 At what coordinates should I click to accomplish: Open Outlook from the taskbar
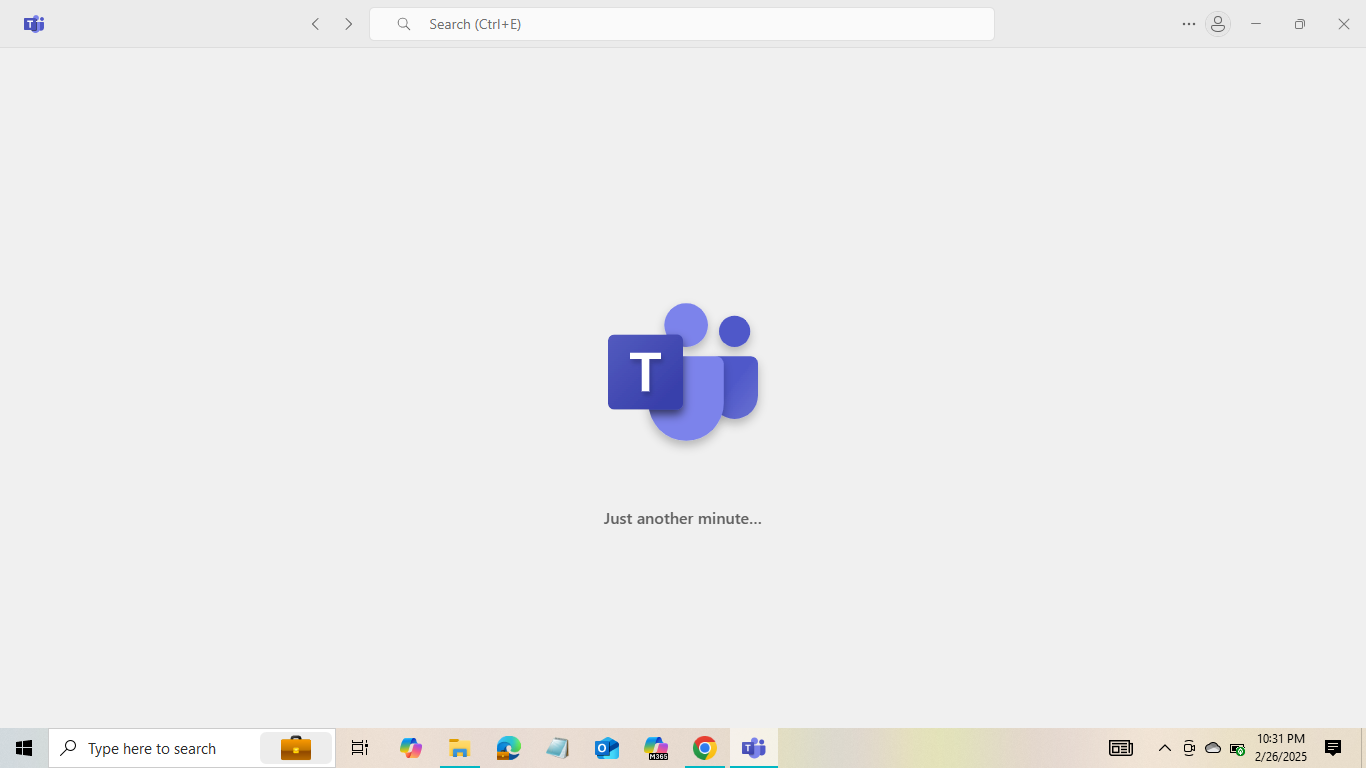tap(607, 748)
